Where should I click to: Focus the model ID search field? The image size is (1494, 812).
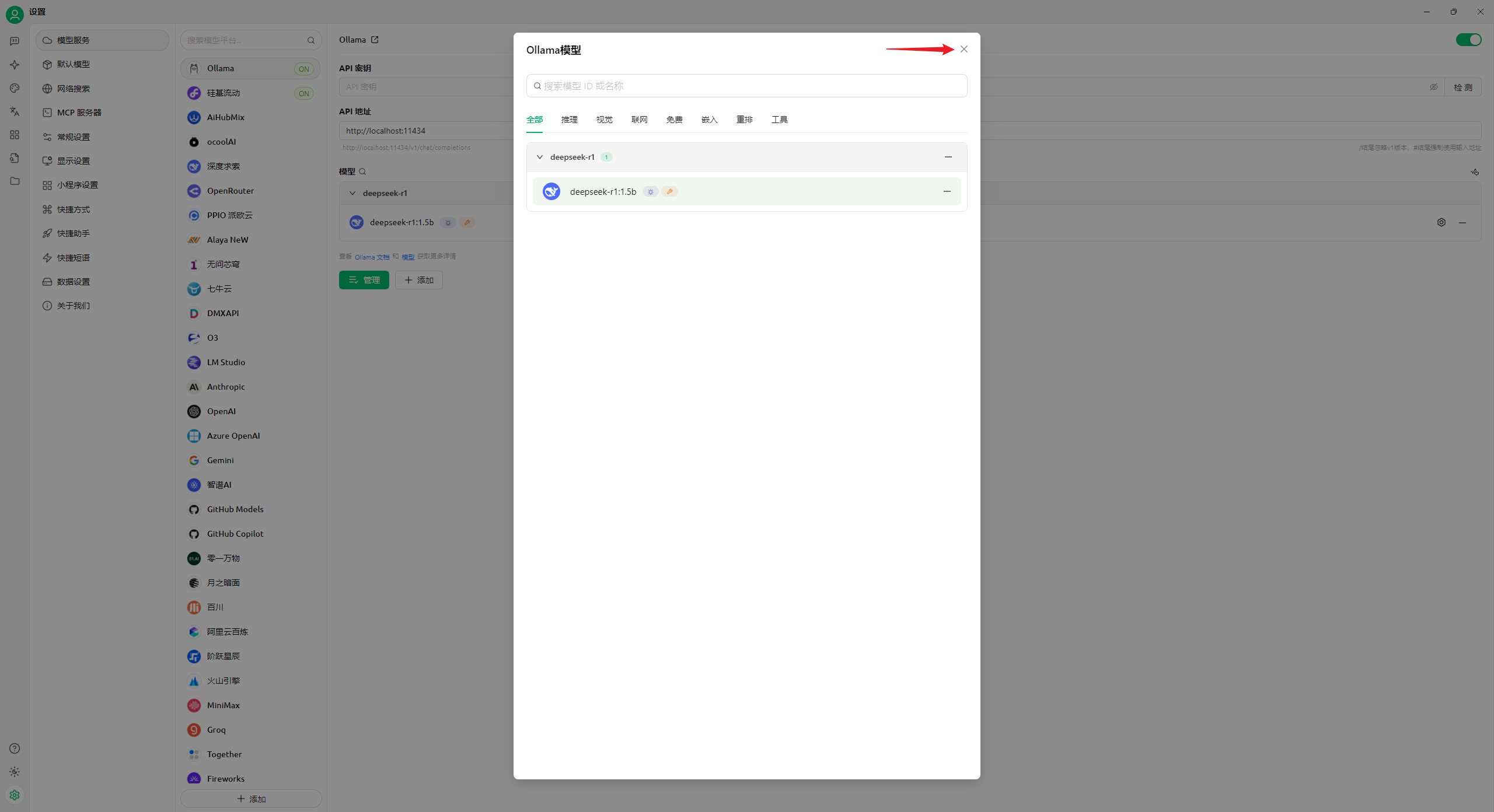coord(747,86)
